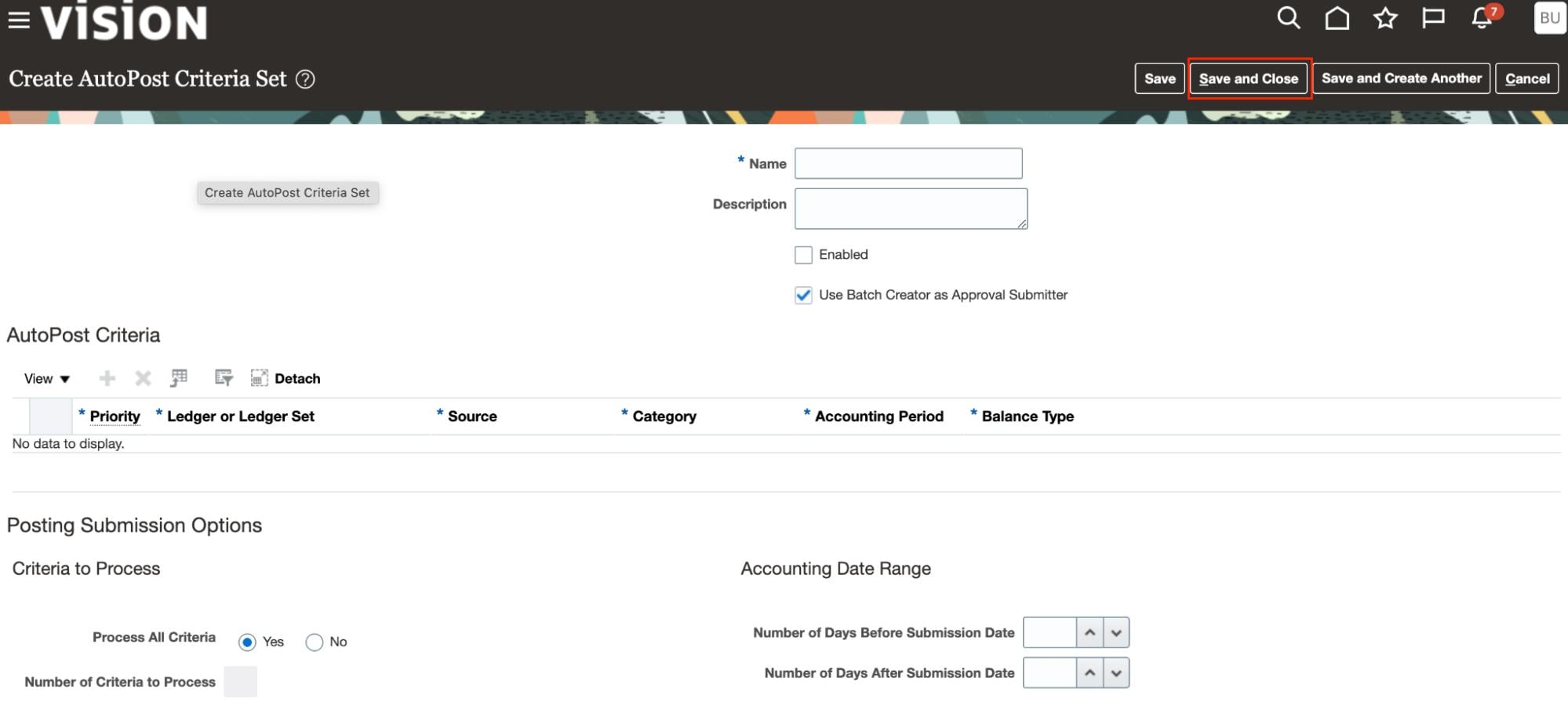
Task: Open Favorites star icon
Action: click(1385, 18)
